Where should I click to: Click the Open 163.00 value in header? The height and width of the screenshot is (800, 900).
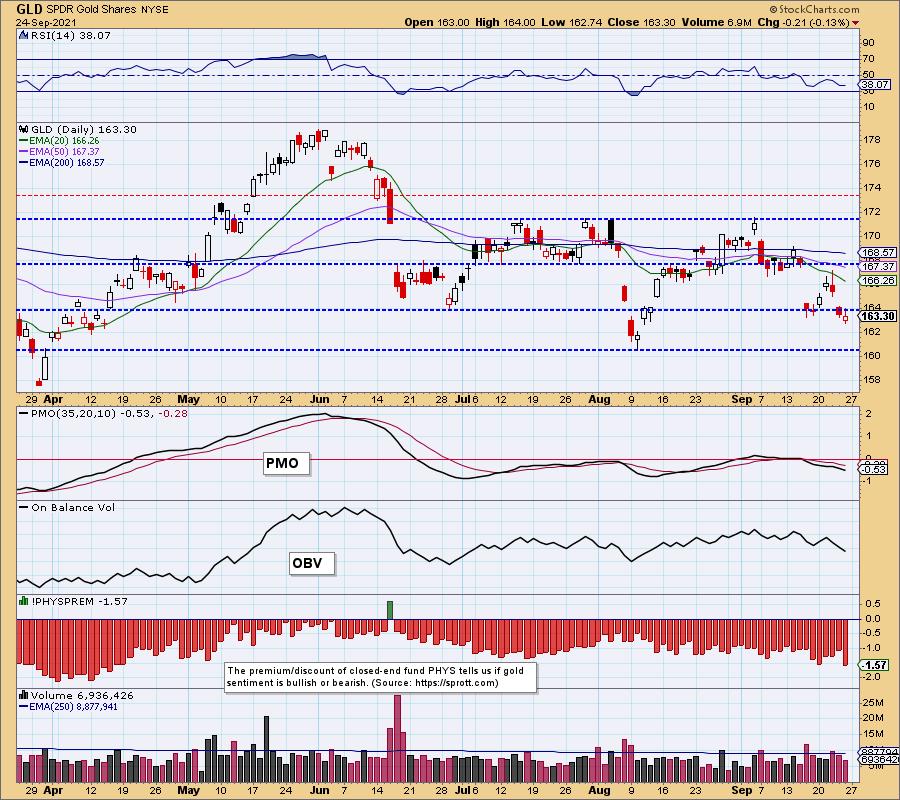pyautogui.click(x=436, y=22)
